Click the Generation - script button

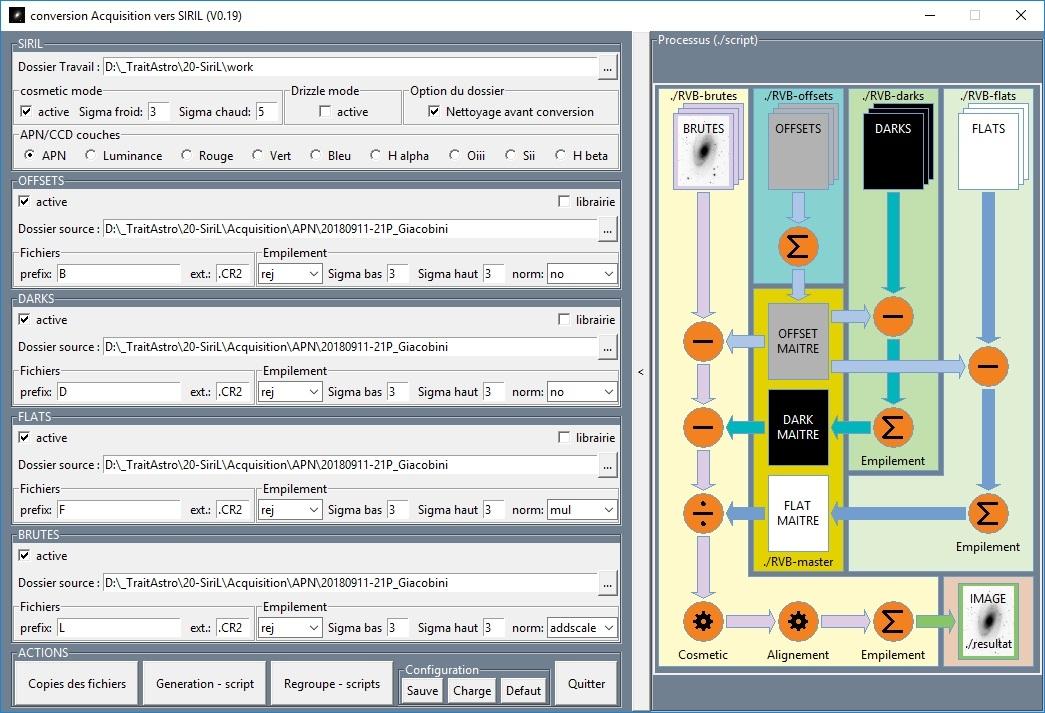(x=204, y=682)
